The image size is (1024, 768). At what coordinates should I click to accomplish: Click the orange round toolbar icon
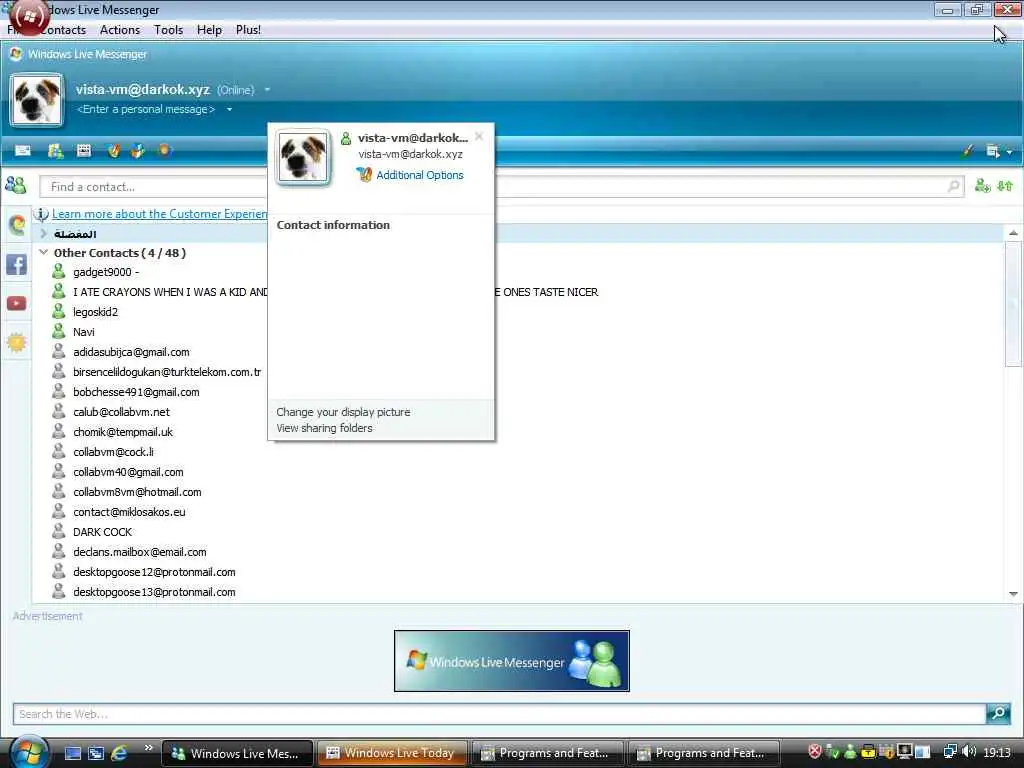click(165, 150)
